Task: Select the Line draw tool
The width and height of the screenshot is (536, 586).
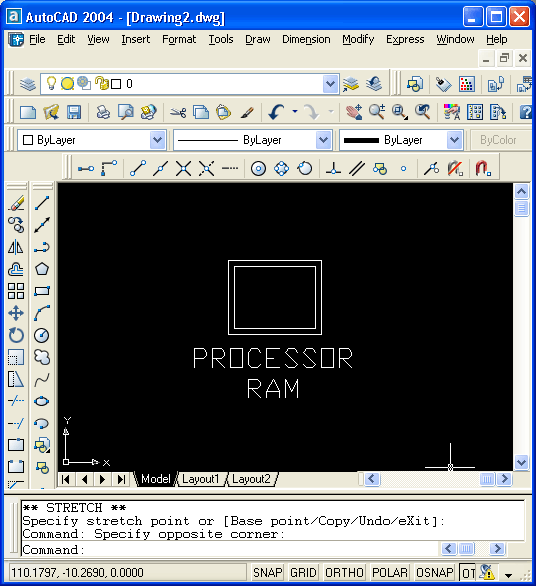Action: coord(42,203)
